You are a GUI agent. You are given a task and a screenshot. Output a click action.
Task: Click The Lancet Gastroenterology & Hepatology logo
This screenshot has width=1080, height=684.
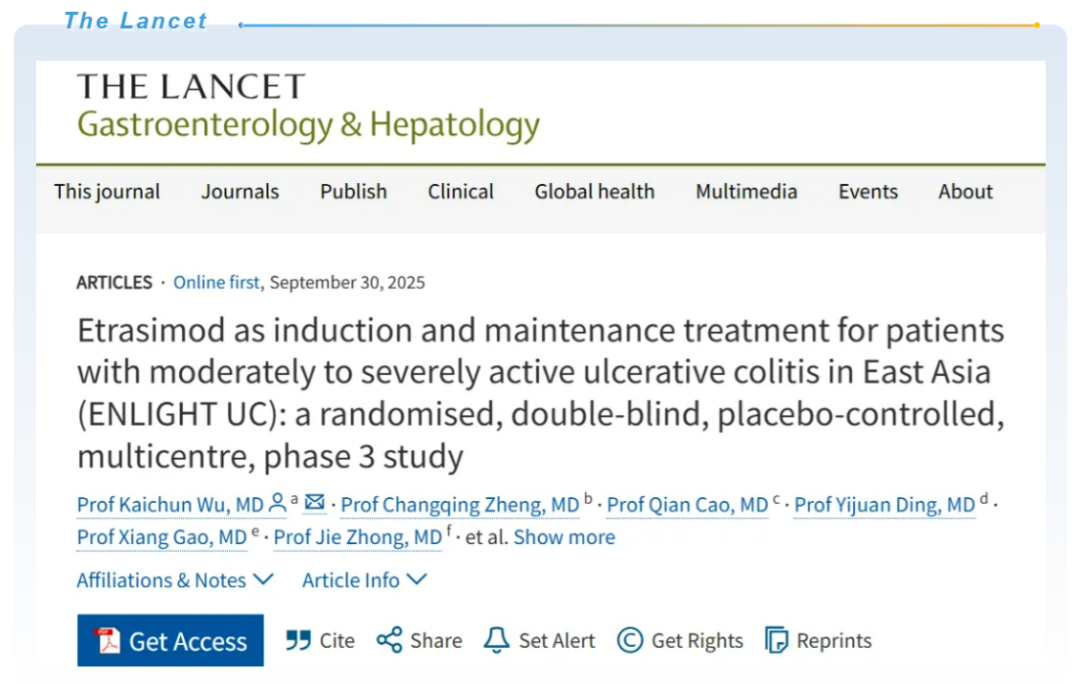click(x=308, y=107)
